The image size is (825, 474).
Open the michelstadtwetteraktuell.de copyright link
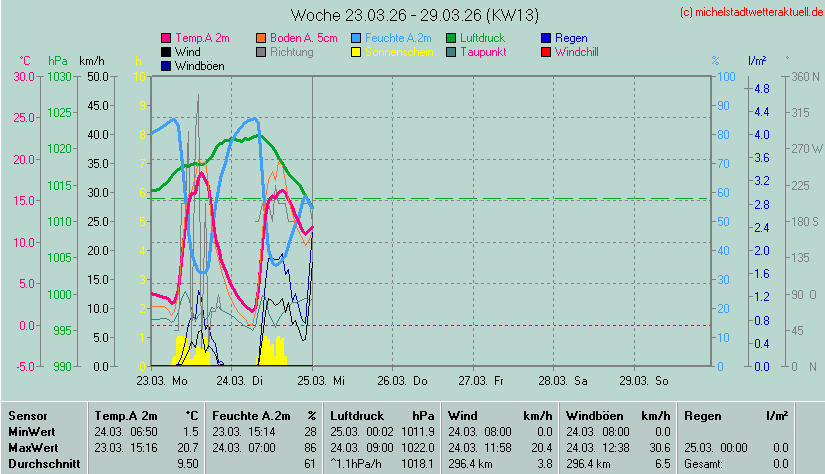750,12
